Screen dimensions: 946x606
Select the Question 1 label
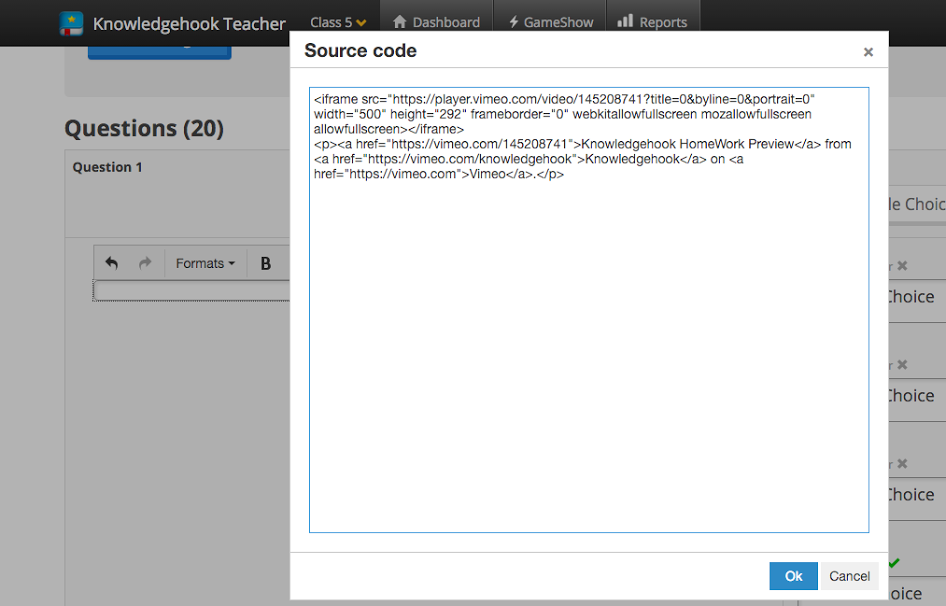[x=107, y=167]
